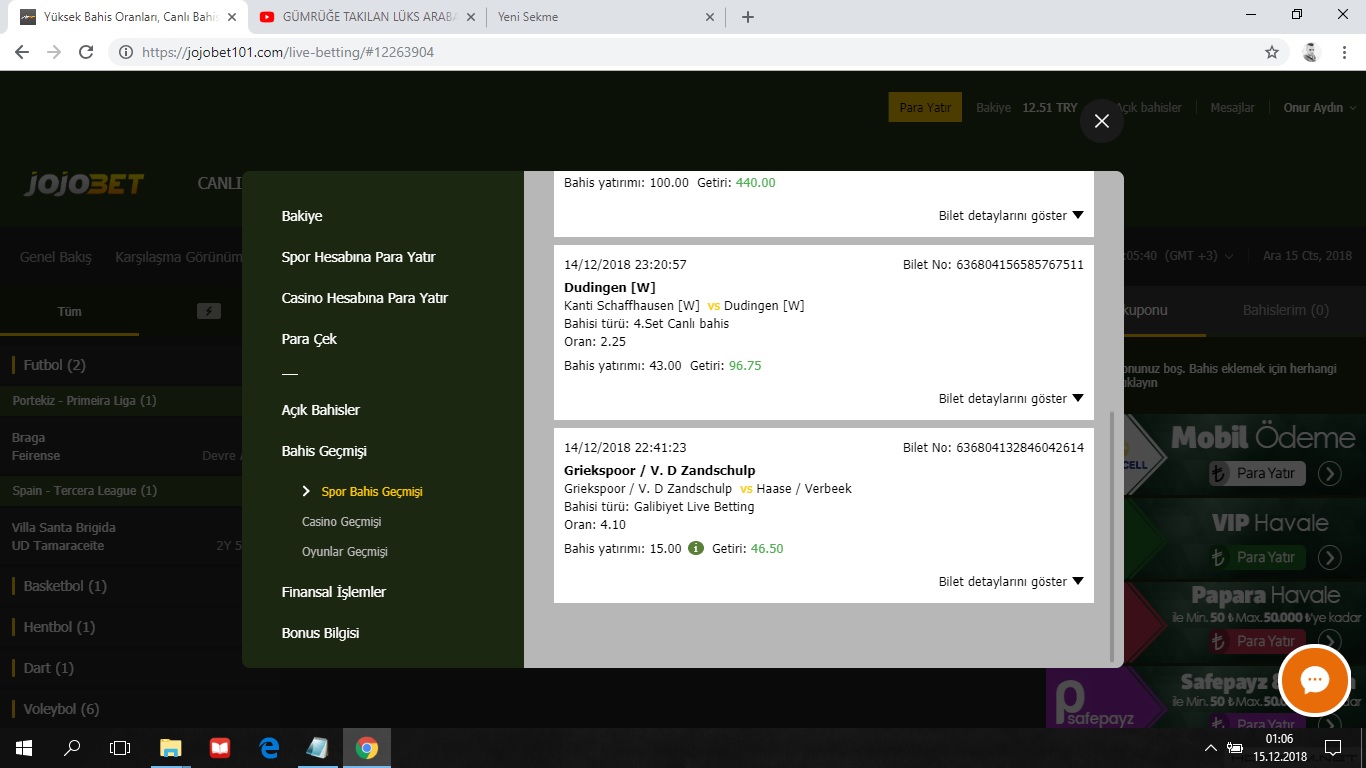Select Casino Hesabına Para Yatır
Viewport: 1366px width, 768px height.
point(365,298)
